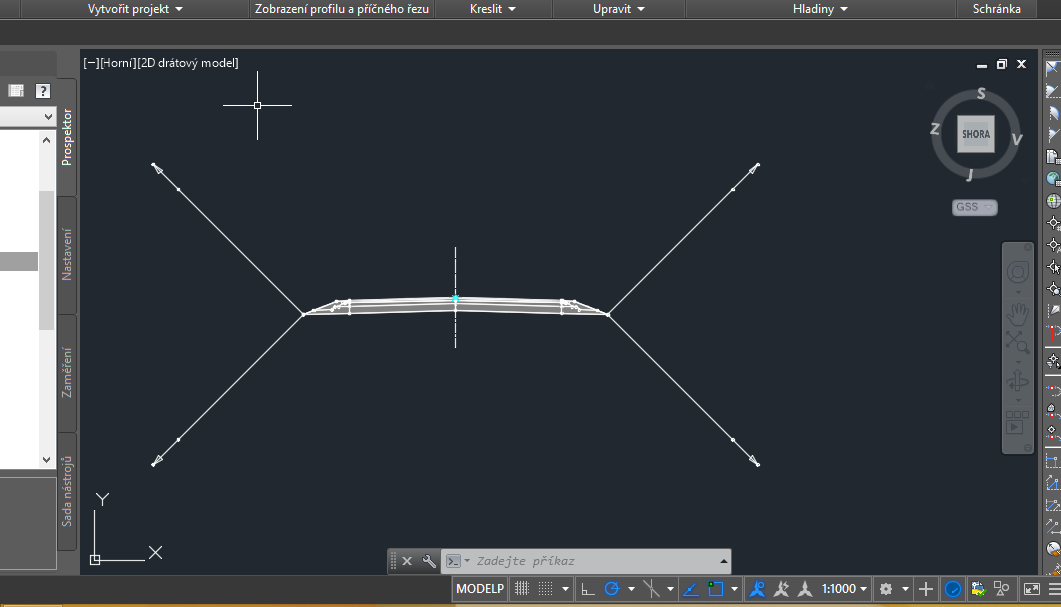The height and width of the screenshot is (607, 1061).
Task: Click the Pan hand tool in navigation bar
Action: 1018,312
